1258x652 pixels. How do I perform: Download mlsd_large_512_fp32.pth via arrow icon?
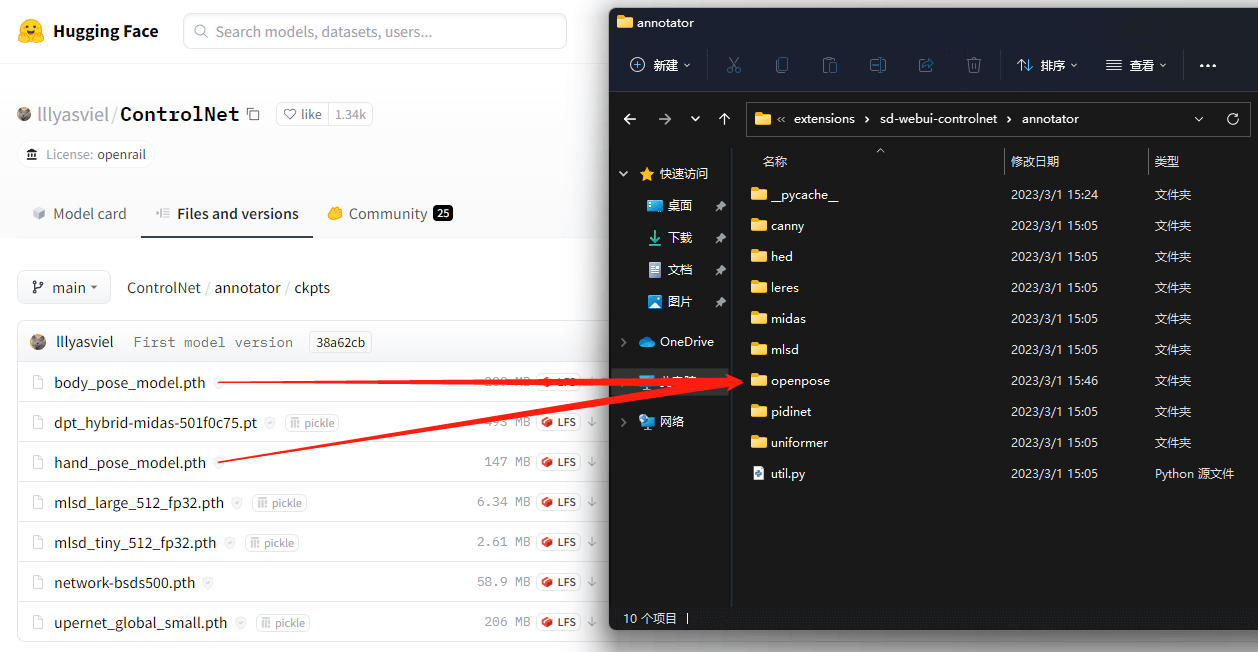coord(592,502)
